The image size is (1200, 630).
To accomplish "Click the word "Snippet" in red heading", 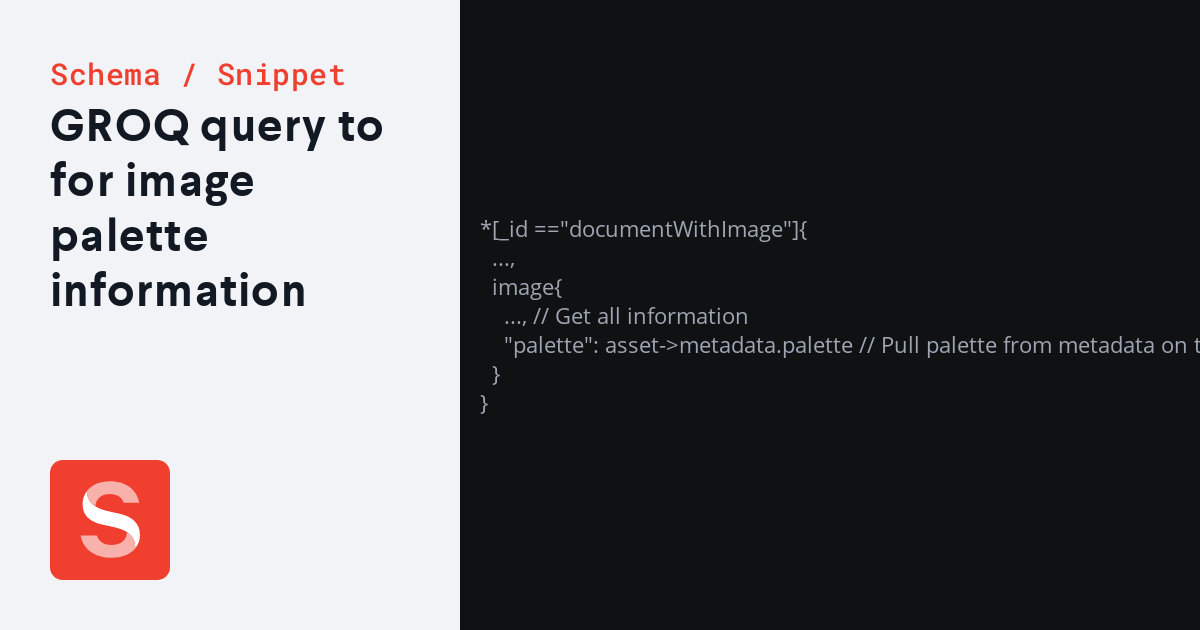I will click(282, 75).
